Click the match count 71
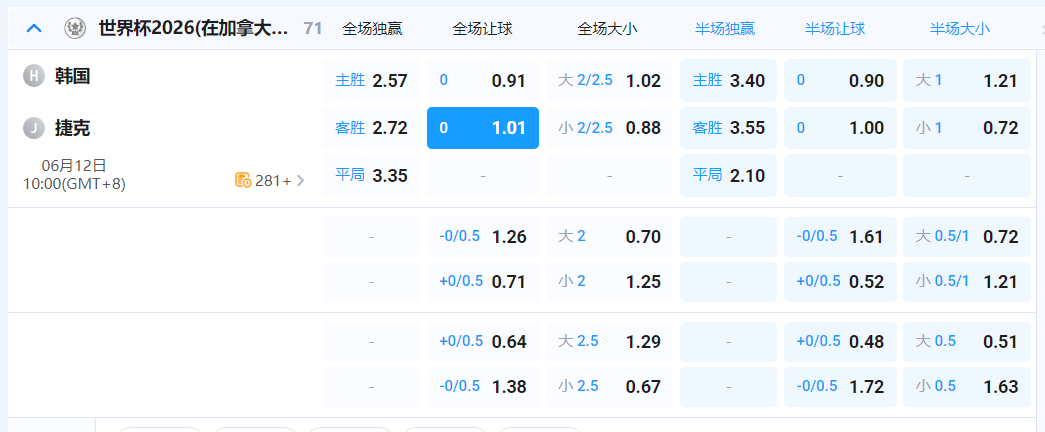The height and width of the screenshot is (432, 1045). tap(313, 28)
